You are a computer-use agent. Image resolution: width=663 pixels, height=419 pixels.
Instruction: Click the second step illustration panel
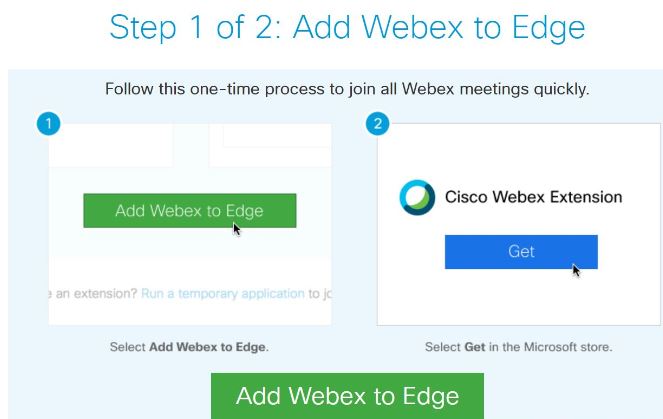tap(519, 225)
